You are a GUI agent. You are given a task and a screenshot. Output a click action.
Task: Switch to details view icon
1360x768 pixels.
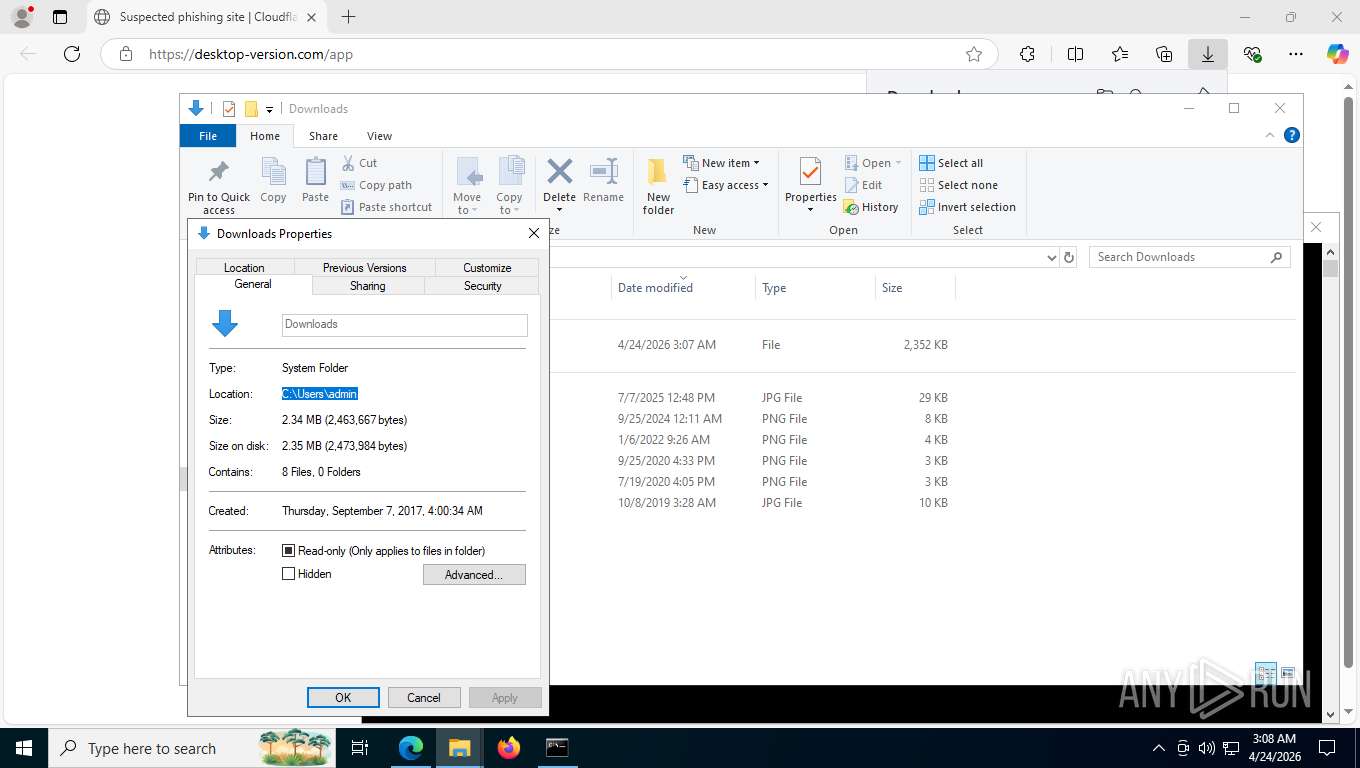coord(1265,673)
